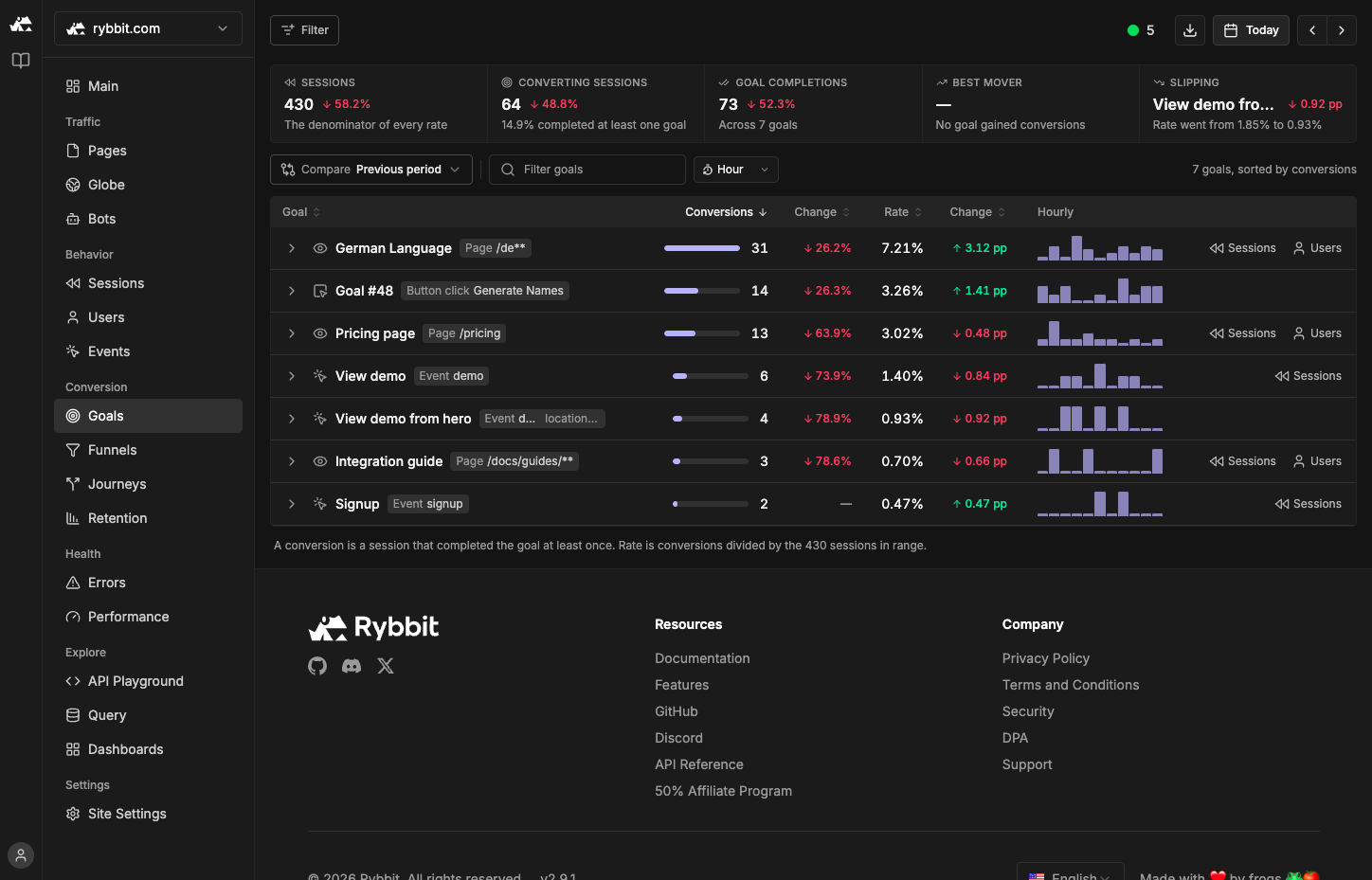View Sessions for German Language goal

coord(1242,248)
